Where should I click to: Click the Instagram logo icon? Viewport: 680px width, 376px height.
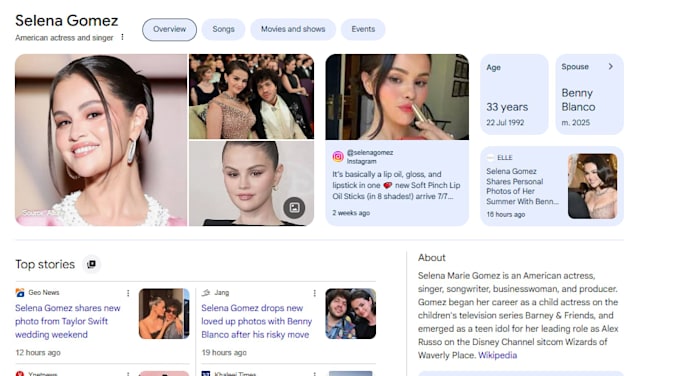pos(338,157)
